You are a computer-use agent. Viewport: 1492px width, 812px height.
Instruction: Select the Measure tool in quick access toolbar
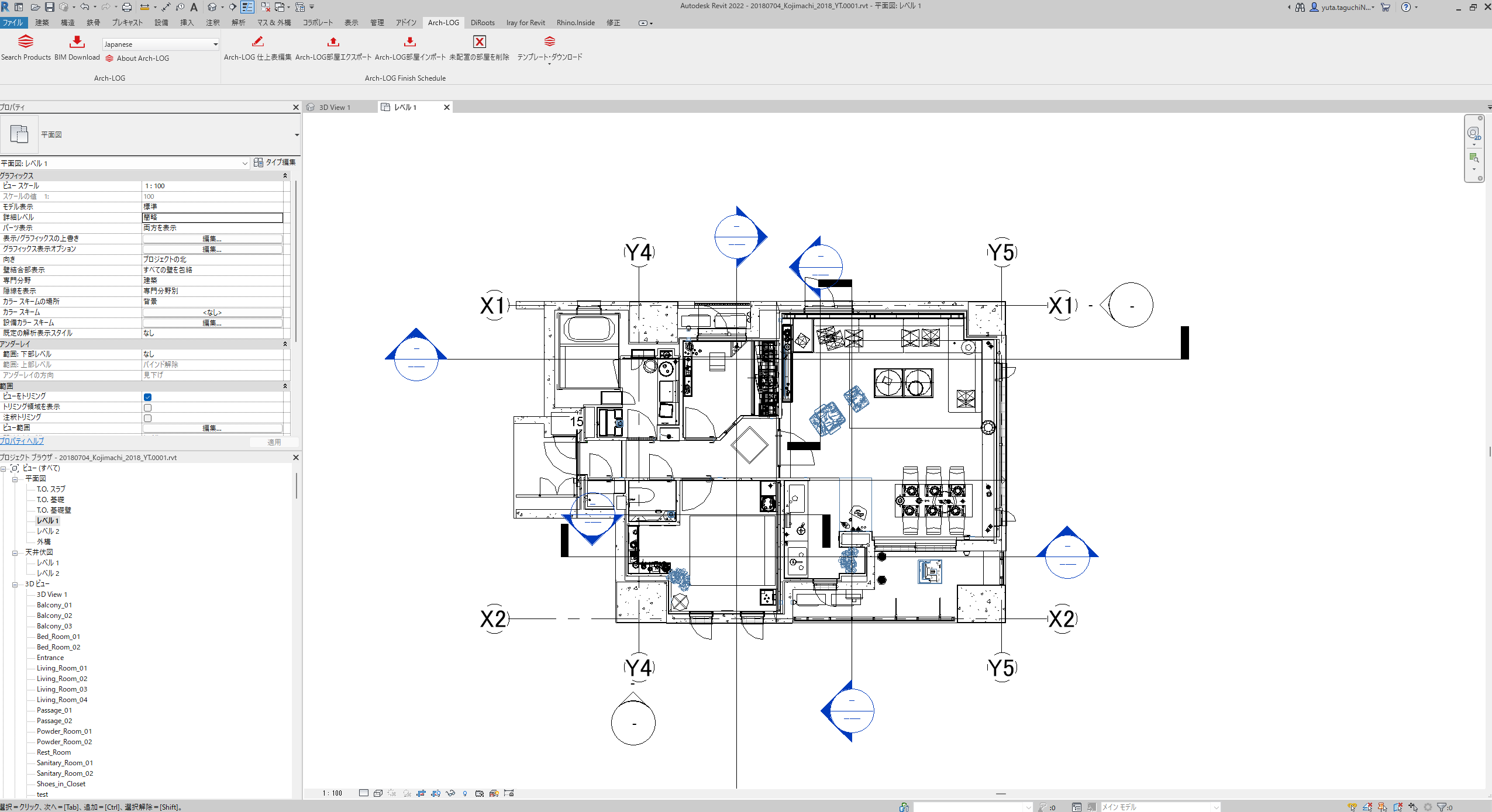pos(144,7)
